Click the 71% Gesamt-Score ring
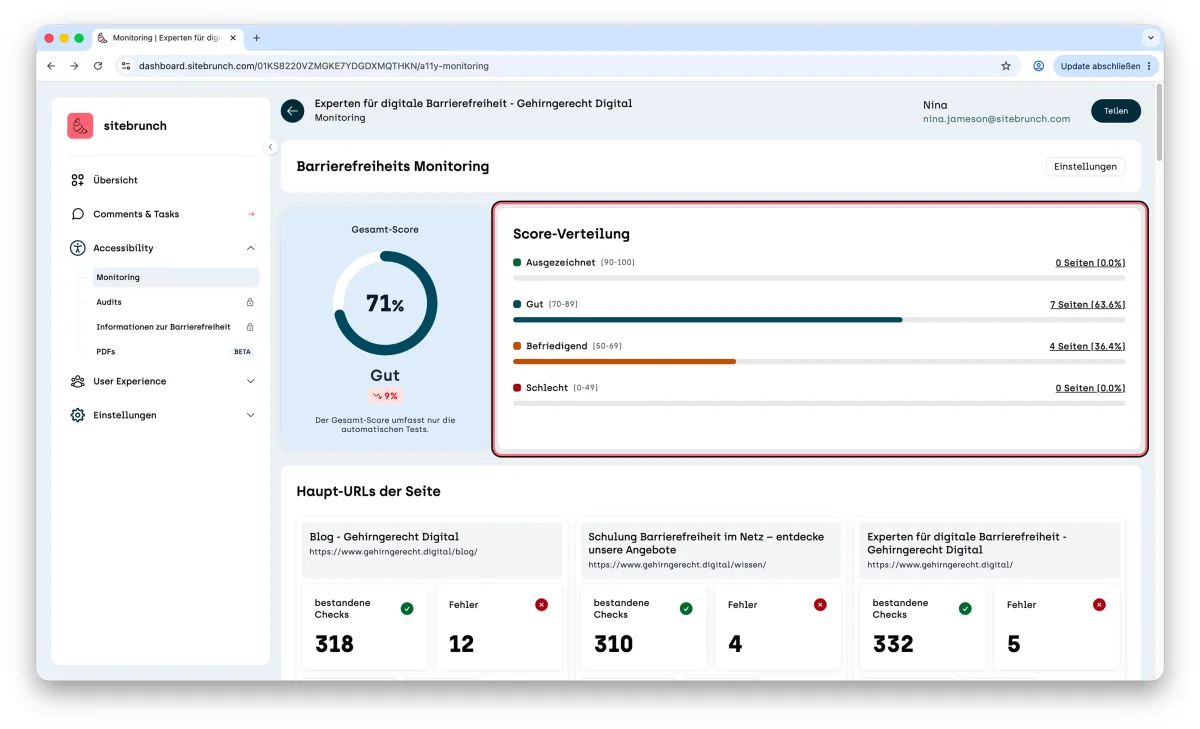 (x=385, y=303)
